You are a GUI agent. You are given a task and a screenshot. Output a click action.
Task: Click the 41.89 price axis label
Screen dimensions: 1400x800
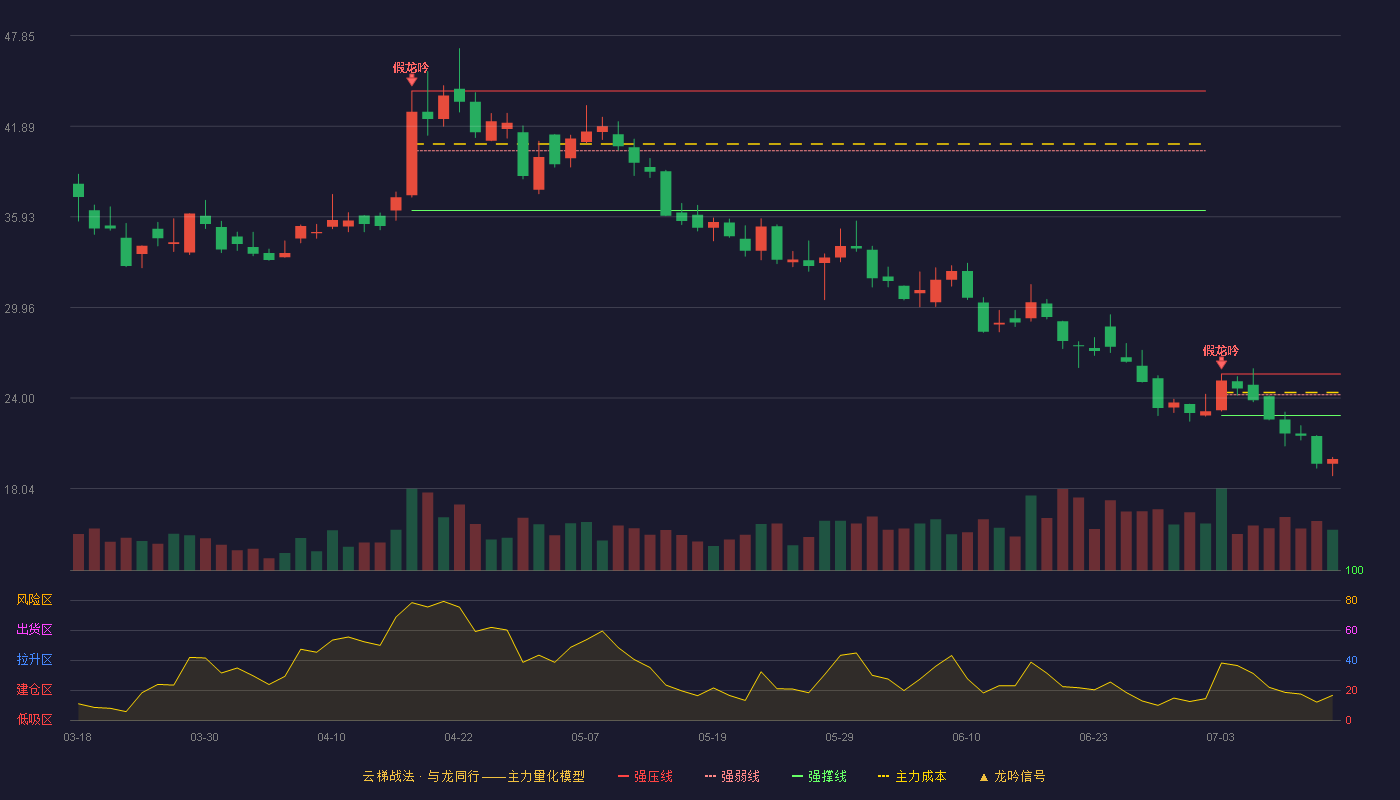coord(19,128)
